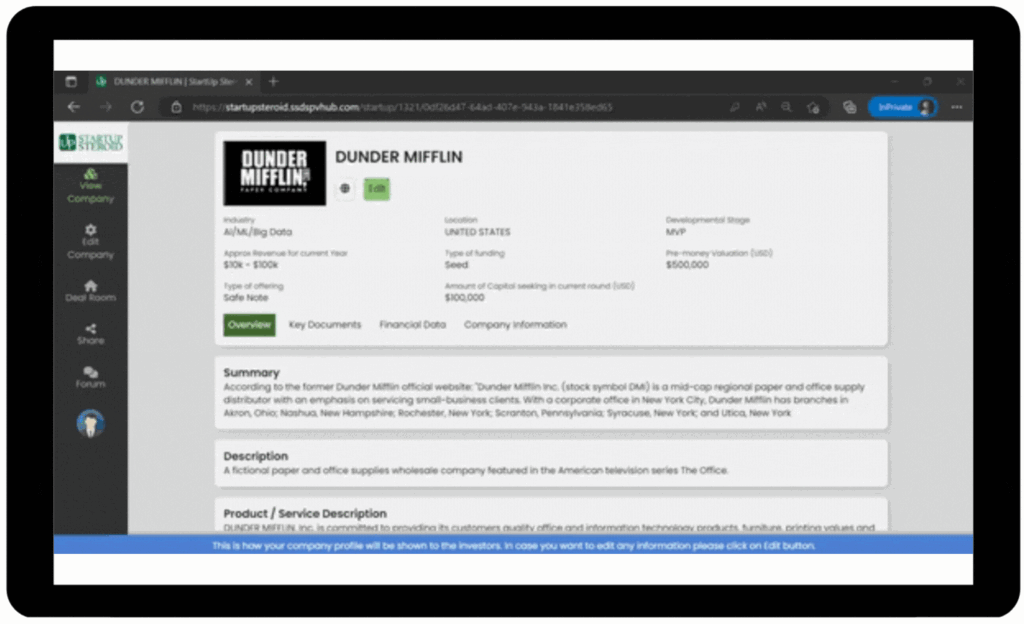
Task: Click green Edit button
Action: point(377,189)
